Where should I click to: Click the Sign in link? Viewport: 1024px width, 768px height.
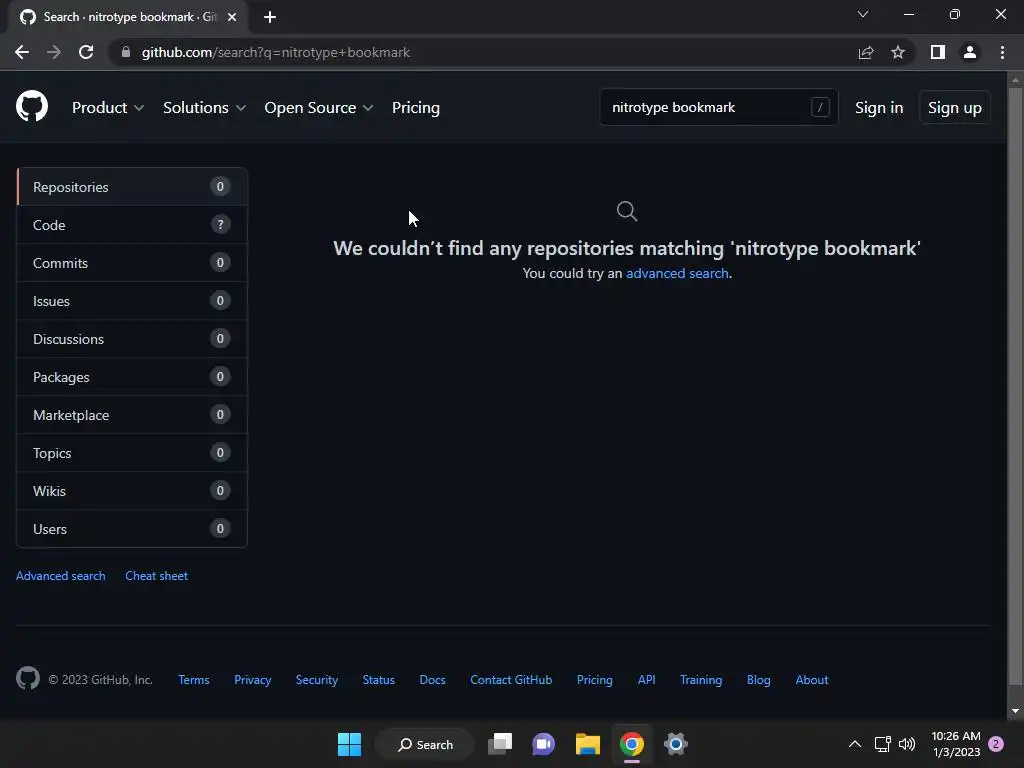pyautogui.click(x=879, y=108)
